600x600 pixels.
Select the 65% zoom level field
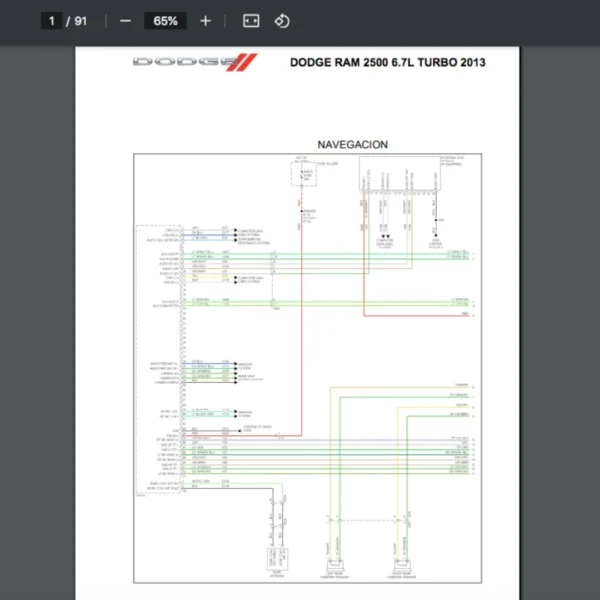coord(165,21)
